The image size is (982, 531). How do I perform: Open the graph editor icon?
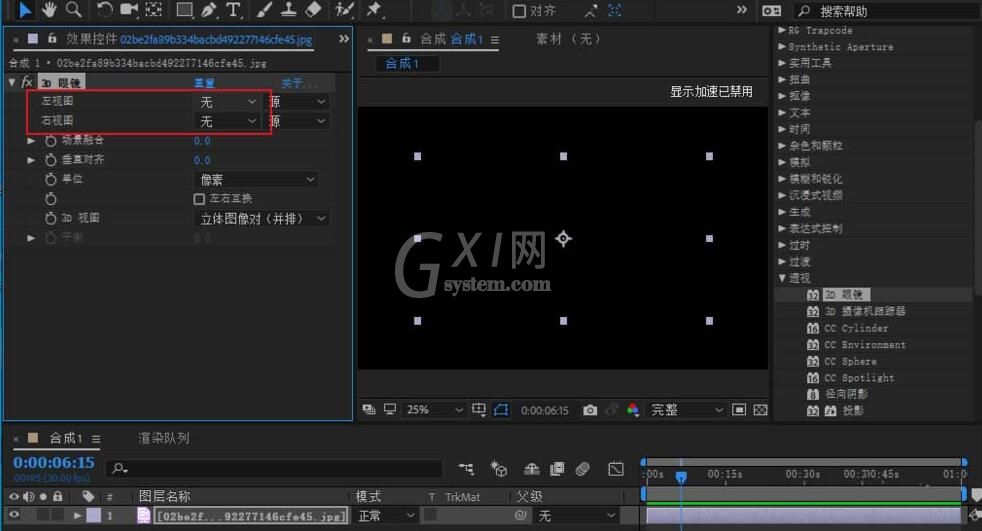[x=616, y=468]
